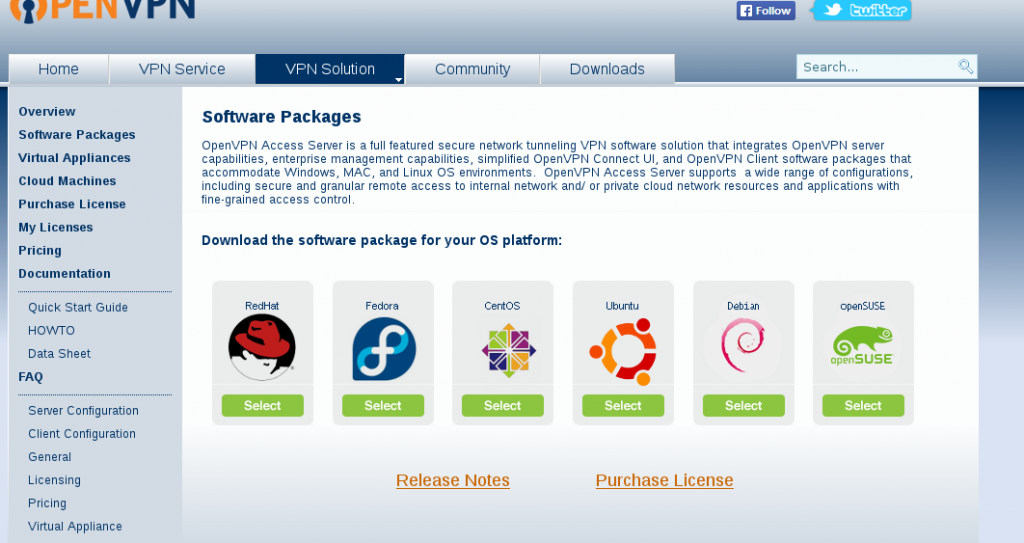This screenshot has width=1024, height=543.
Task: Open Software Packages in the sidebar
Action: pos(77,135)
